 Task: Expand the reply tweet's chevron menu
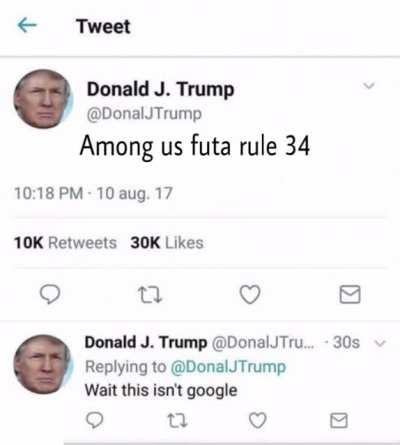pos(380,343)
